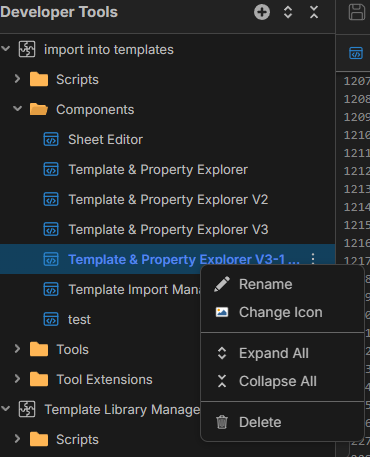Click the Template Library Manager puzzle icon

(x=27, y=409)
